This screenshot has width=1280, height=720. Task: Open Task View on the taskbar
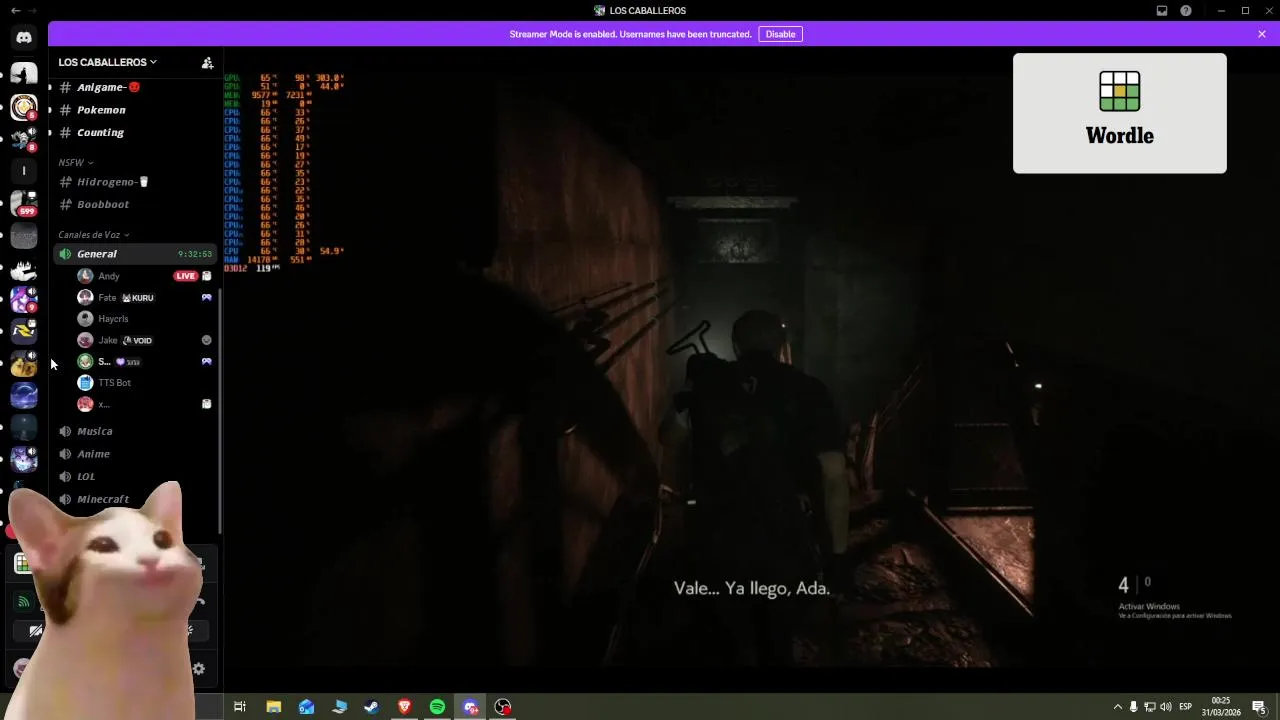pyautogui.click(x=240, y=707)
